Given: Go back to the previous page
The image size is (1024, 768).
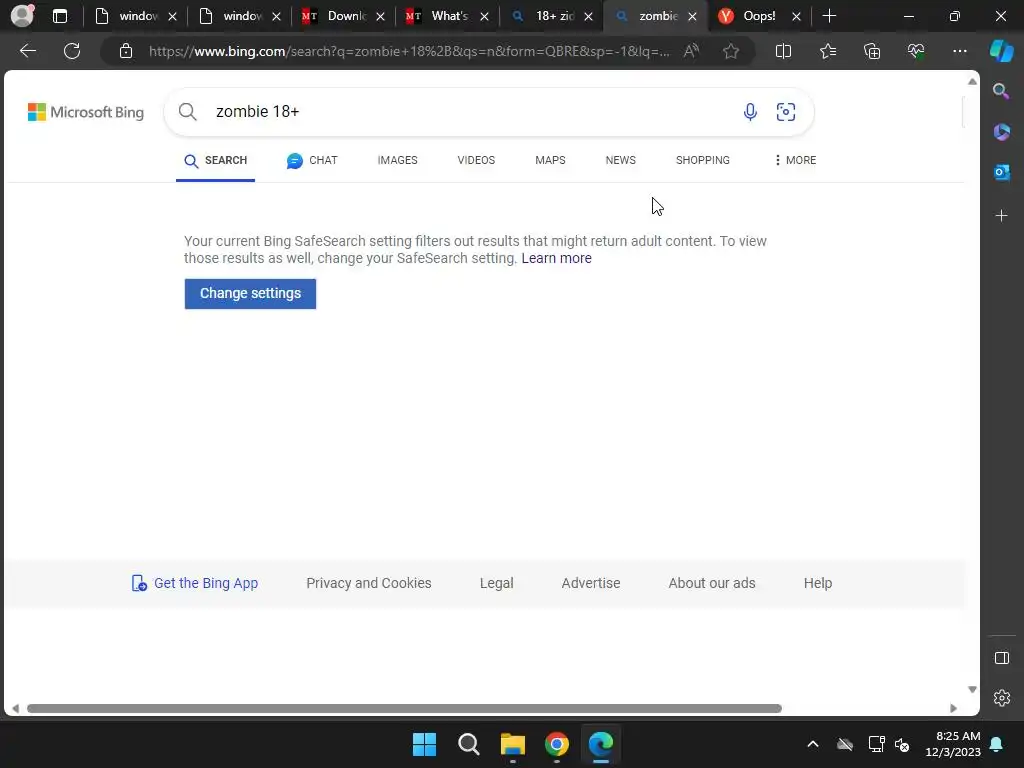Looking at the screenshot, I should pyautogui.click(x=27, y=51).
